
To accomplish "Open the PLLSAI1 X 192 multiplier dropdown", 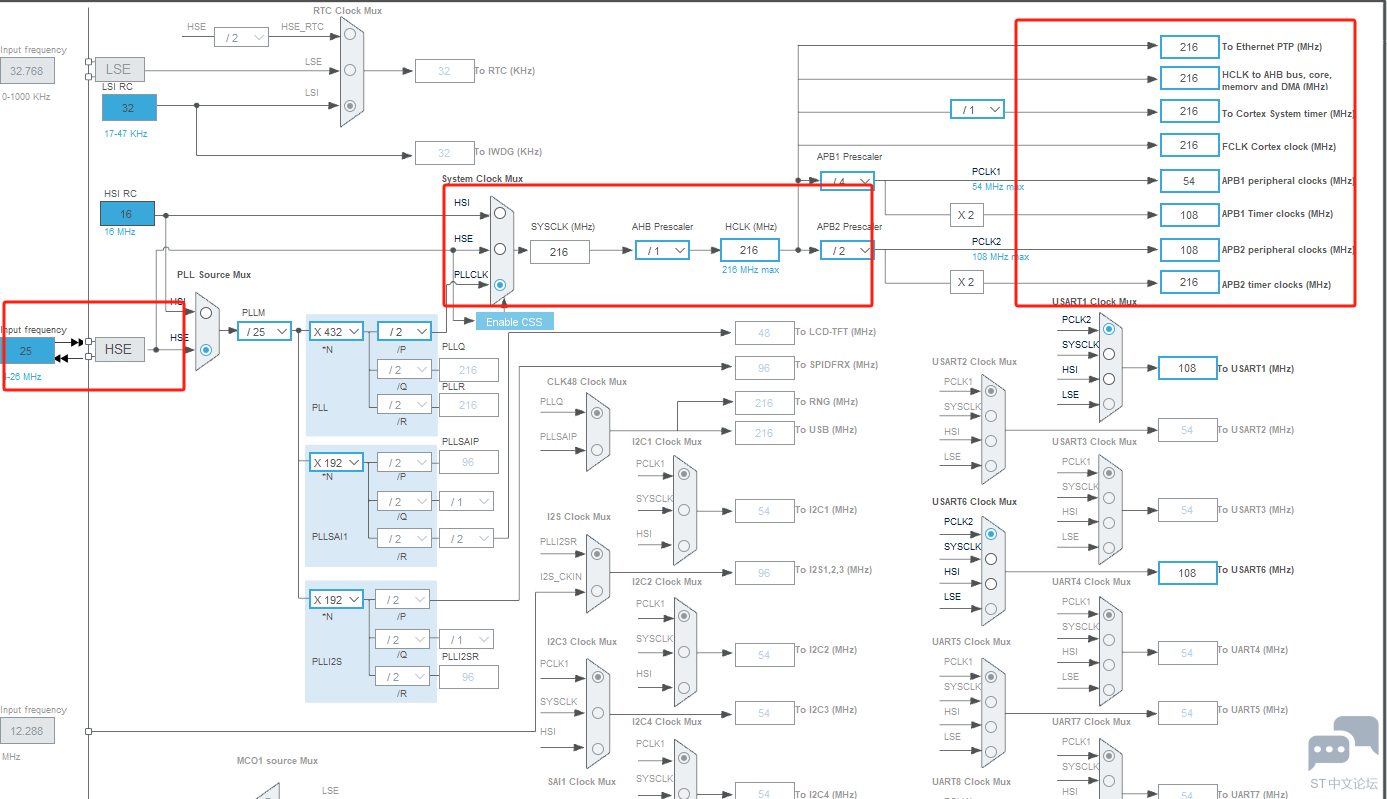I will point(336,462).
